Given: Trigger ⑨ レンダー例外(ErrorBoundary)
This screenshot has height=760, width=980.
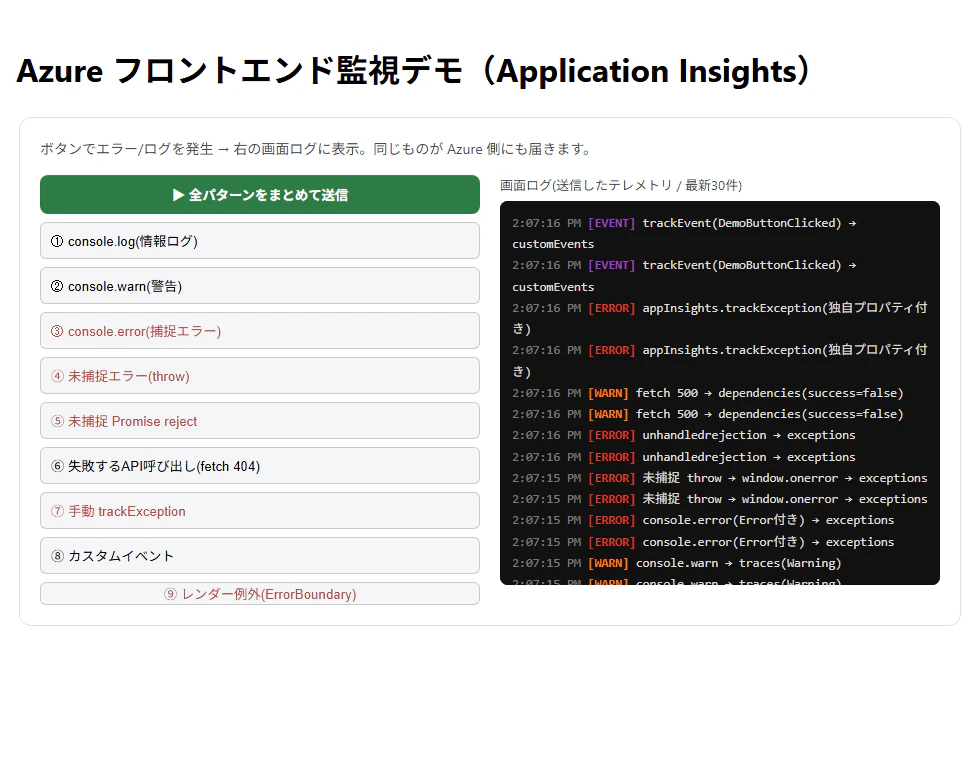Looking at the screenshot, I should click(259, 594).
